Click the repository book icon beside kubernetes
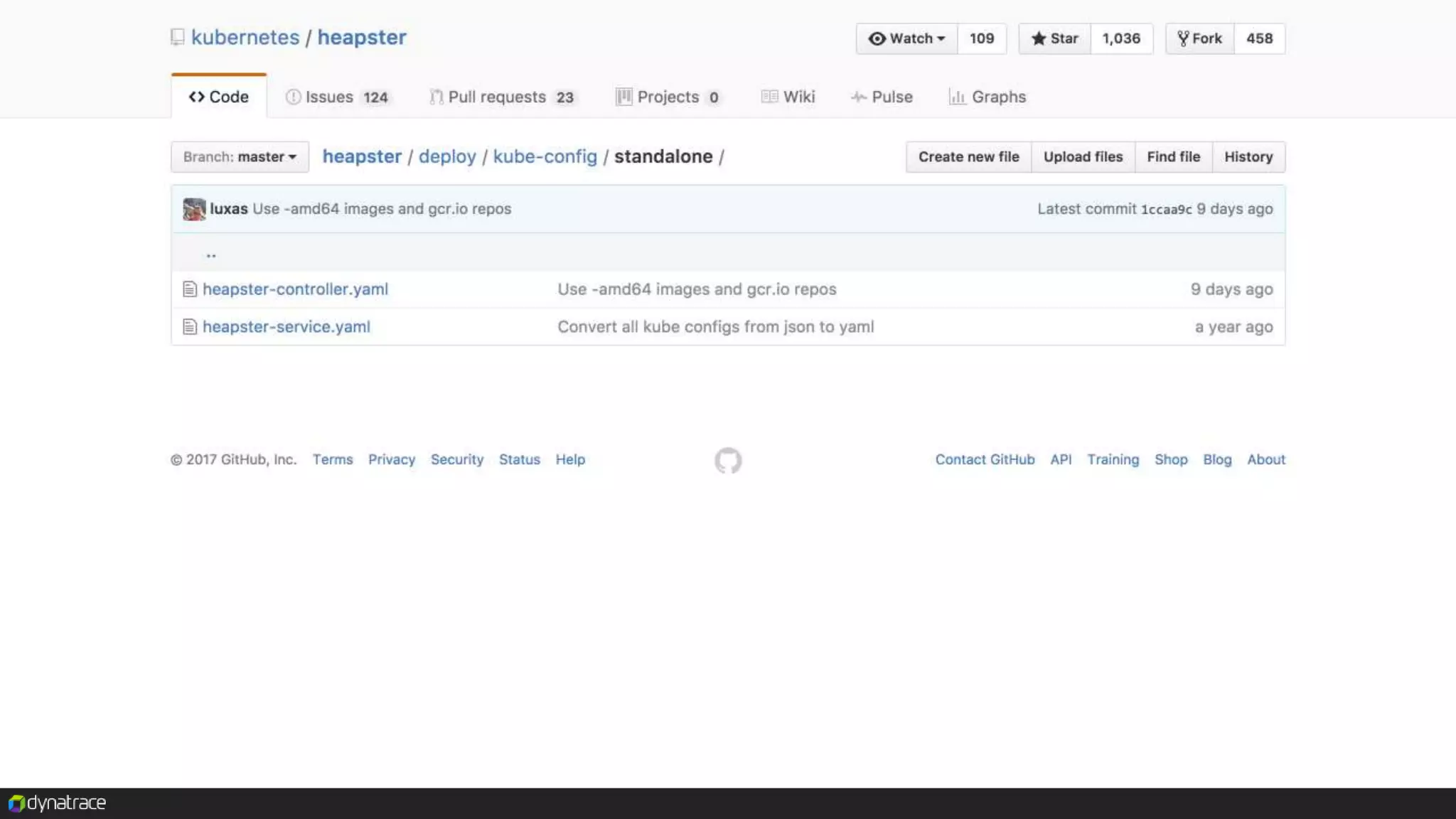Screen dimensions: 1456x819 pos(178,37)
